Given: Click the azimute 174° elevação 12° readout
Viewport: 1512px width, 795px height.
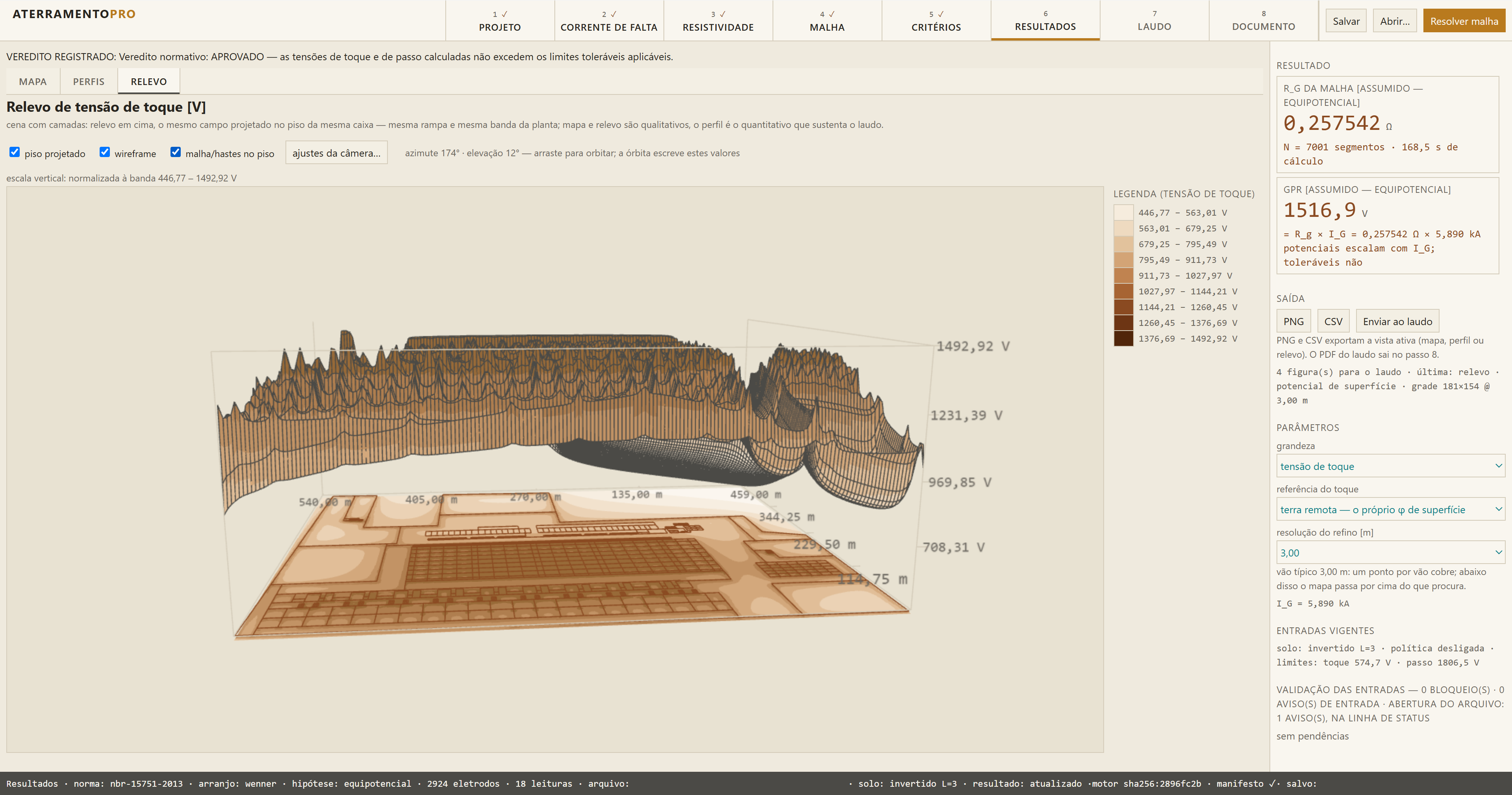Looking at the screenshot, I should coord(572,153).
